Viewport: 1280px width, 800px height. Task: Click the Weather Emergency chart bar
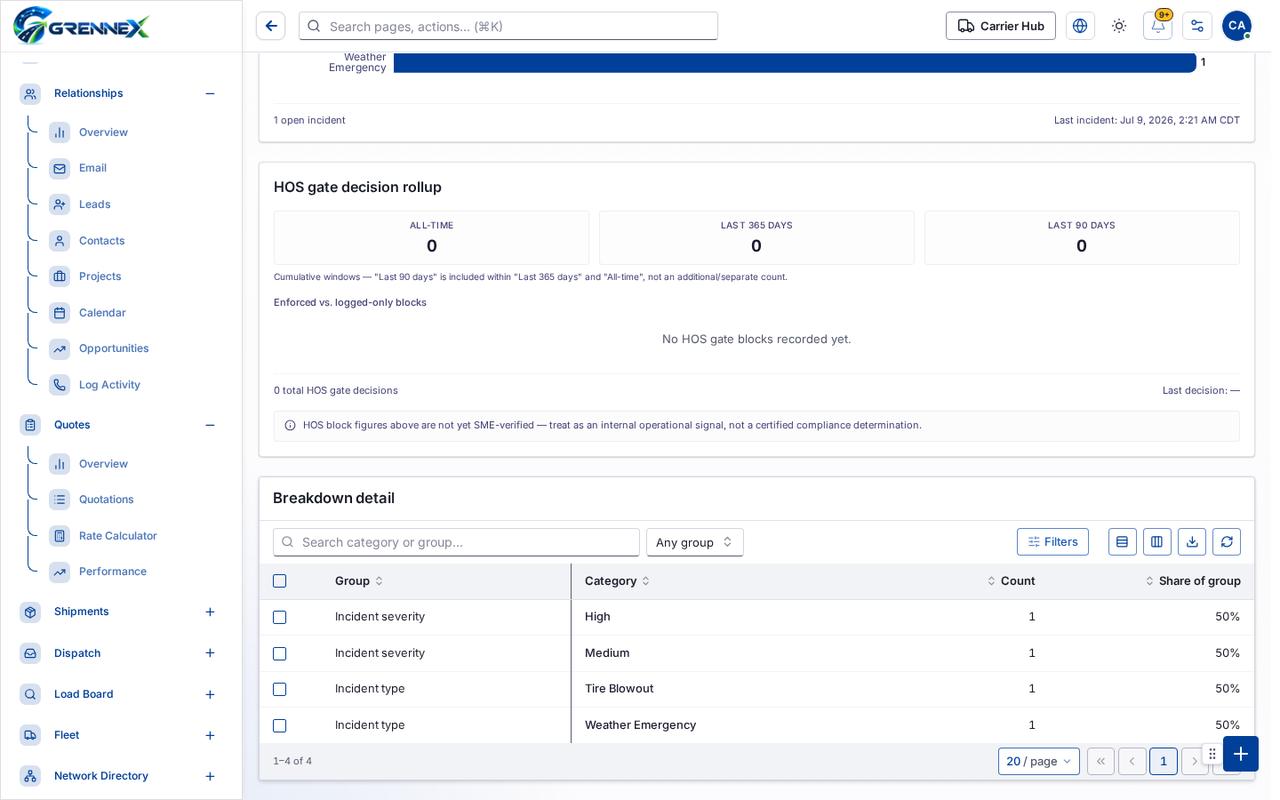pyautogui.click(x=795, y=62)
